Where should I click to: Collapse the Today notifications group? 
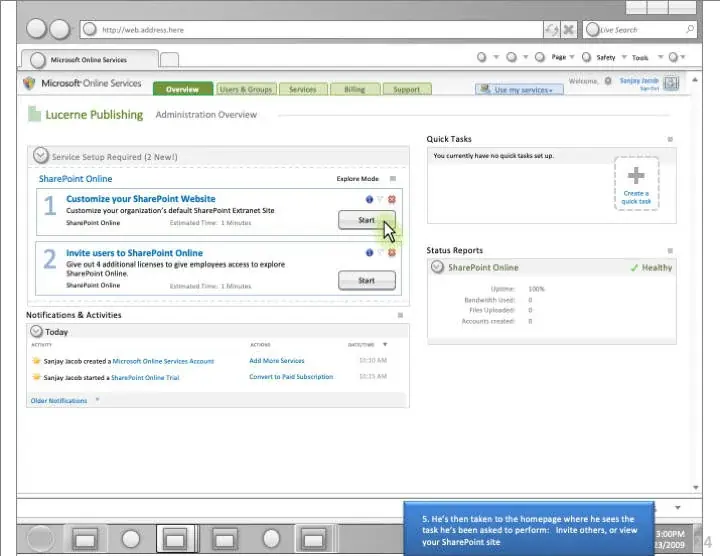(36, 331)
